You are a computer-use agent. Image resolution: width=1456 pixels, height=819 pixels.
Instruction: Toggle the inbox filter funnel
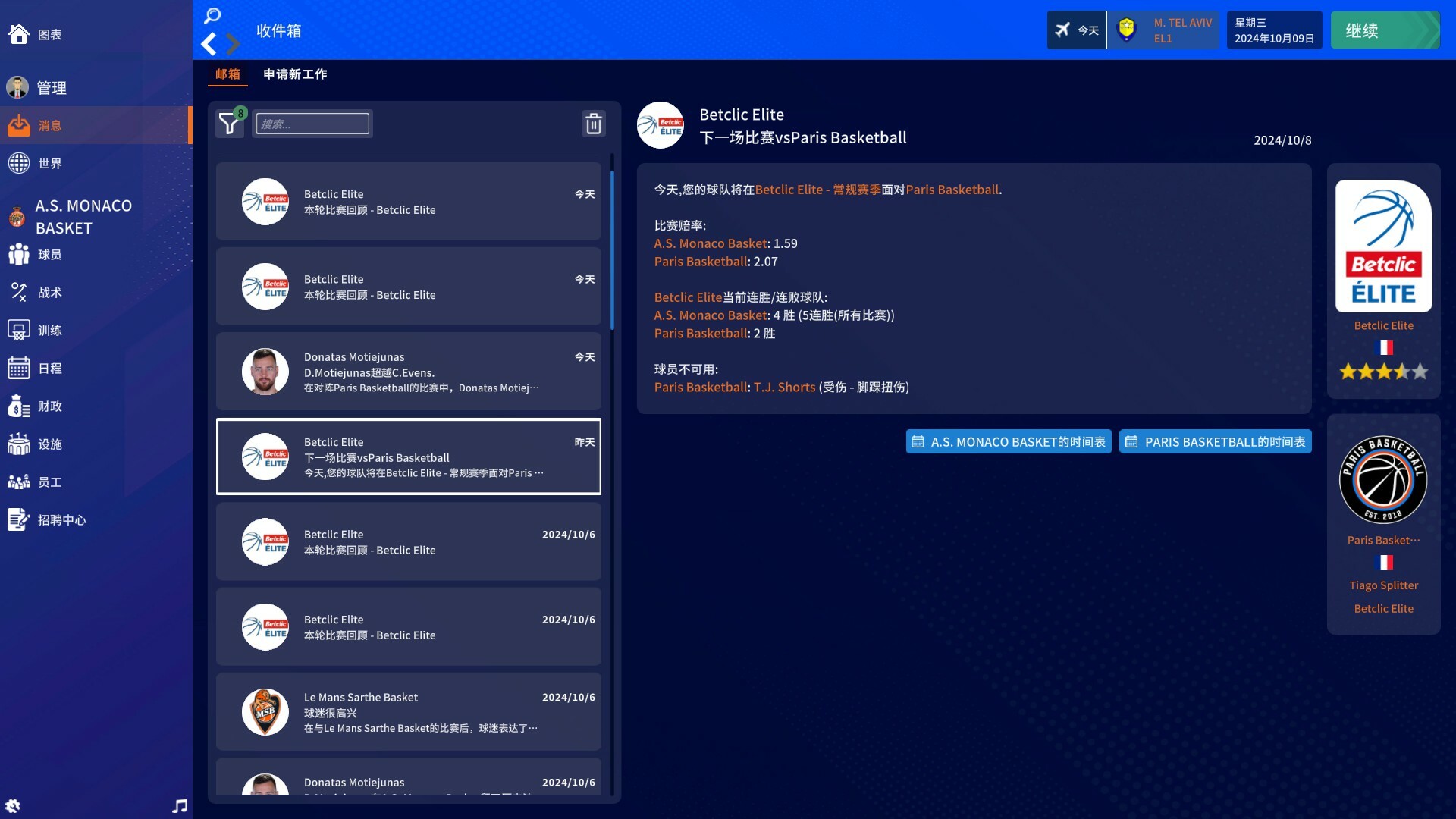[x=229, y=124]
